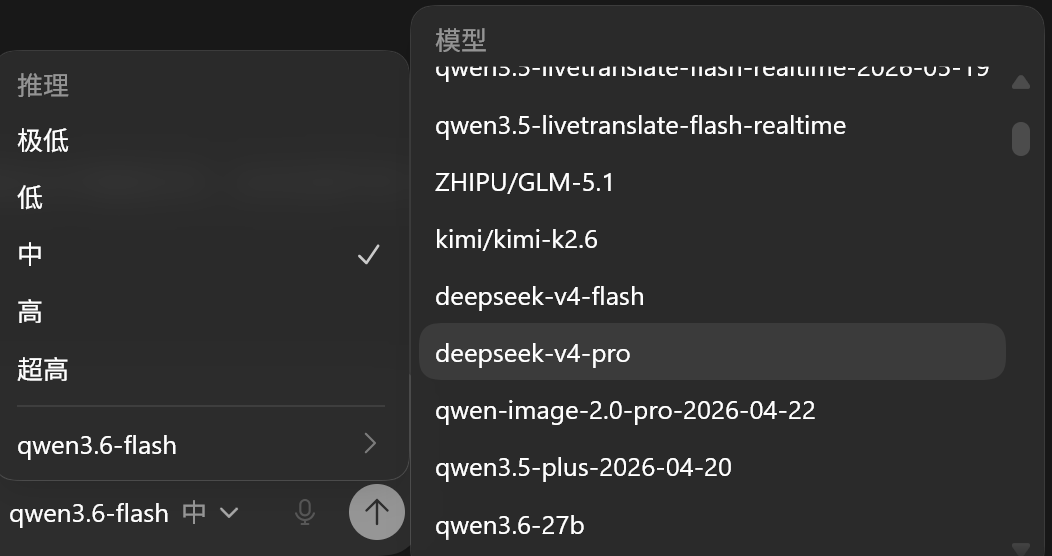Expand the qwen3.6-flash model submenu
Screen dimensions: 1052x556
click(x=200, y=444)
